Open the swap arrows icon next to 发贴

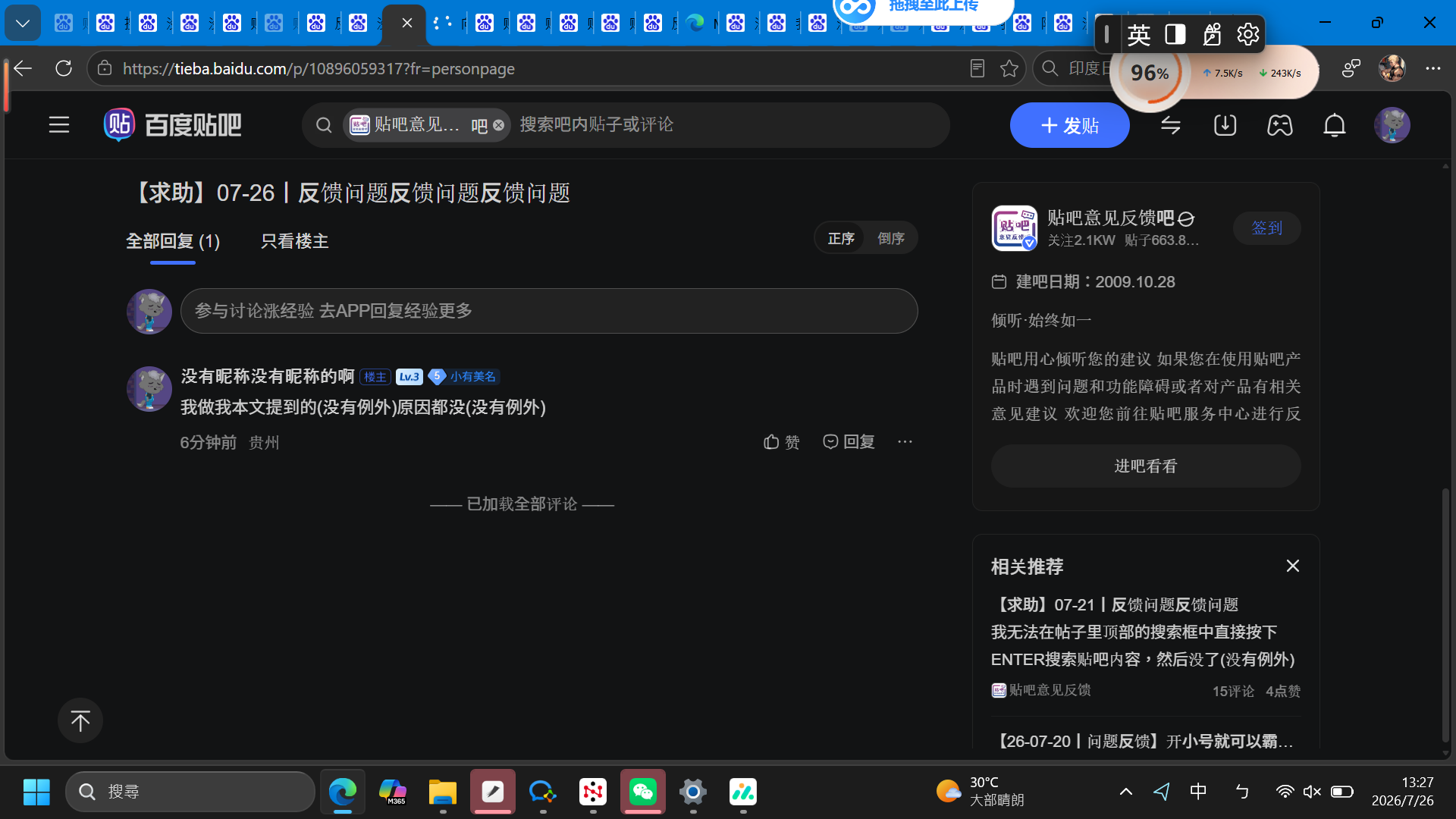(x=1171, y=125)
